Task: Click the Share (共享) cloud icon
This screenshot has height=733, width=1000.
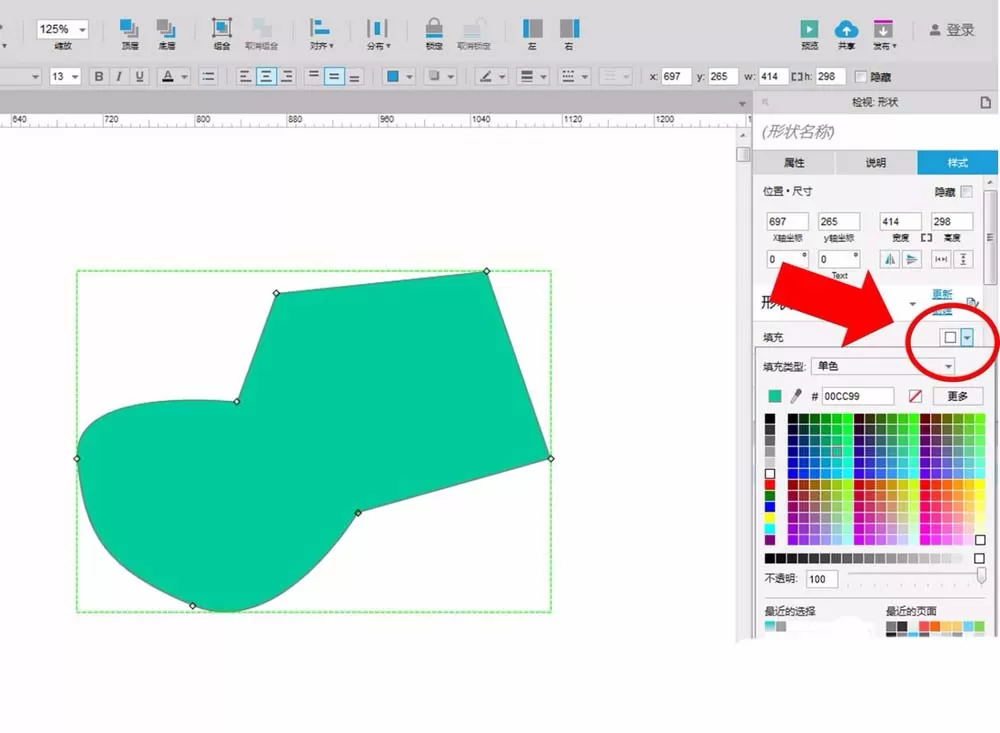Action: [846, 29]
